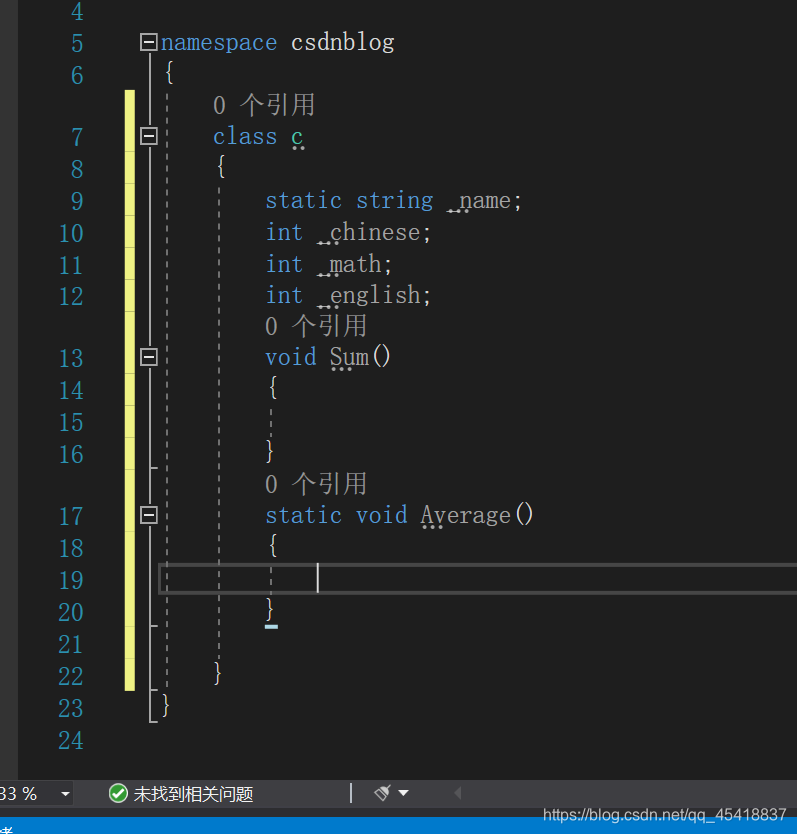Collapse the static void Average() method
The width and height of the screenshot is (797, 834).
pyautogui.click(x=148, y=515)
